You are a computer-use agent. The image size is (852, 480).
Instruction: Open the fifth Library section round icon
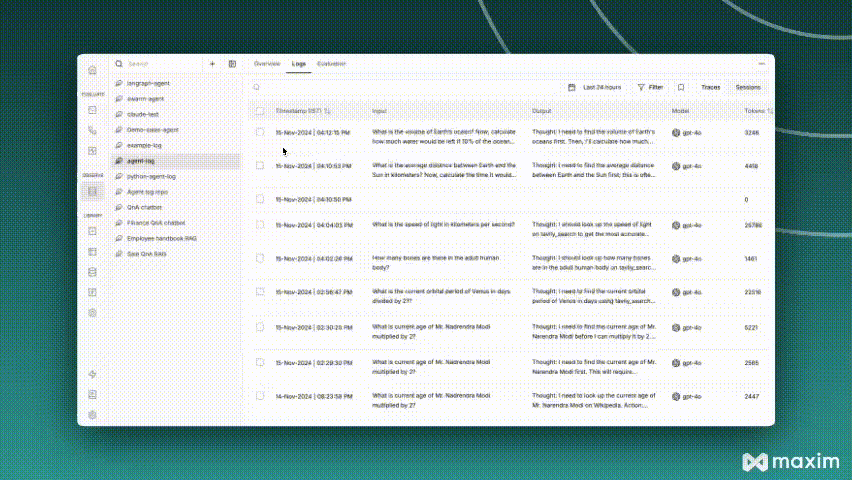(92, 313)
